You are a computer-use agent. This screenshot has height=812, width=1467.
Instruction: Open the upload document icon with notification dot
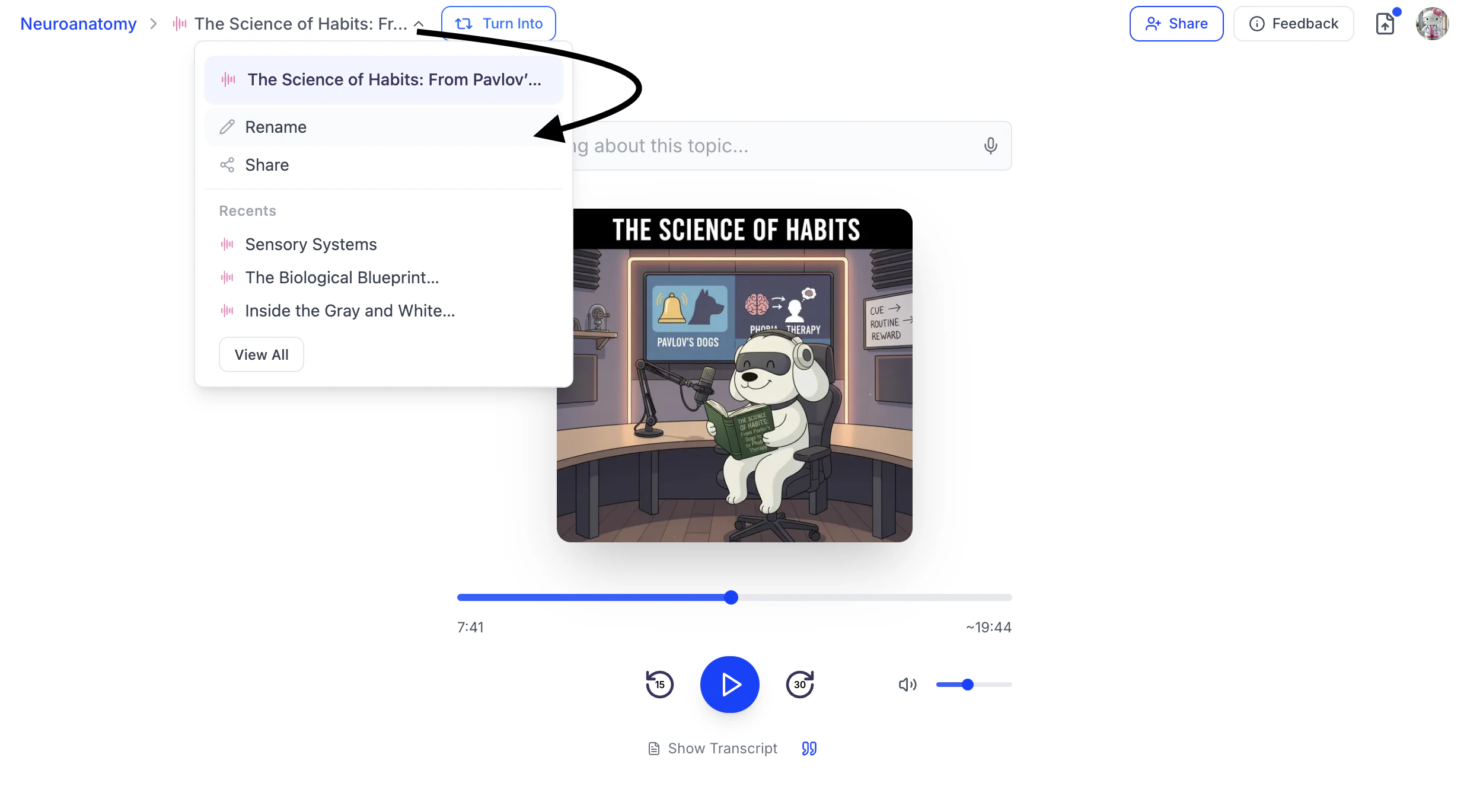pos(1385,24)
